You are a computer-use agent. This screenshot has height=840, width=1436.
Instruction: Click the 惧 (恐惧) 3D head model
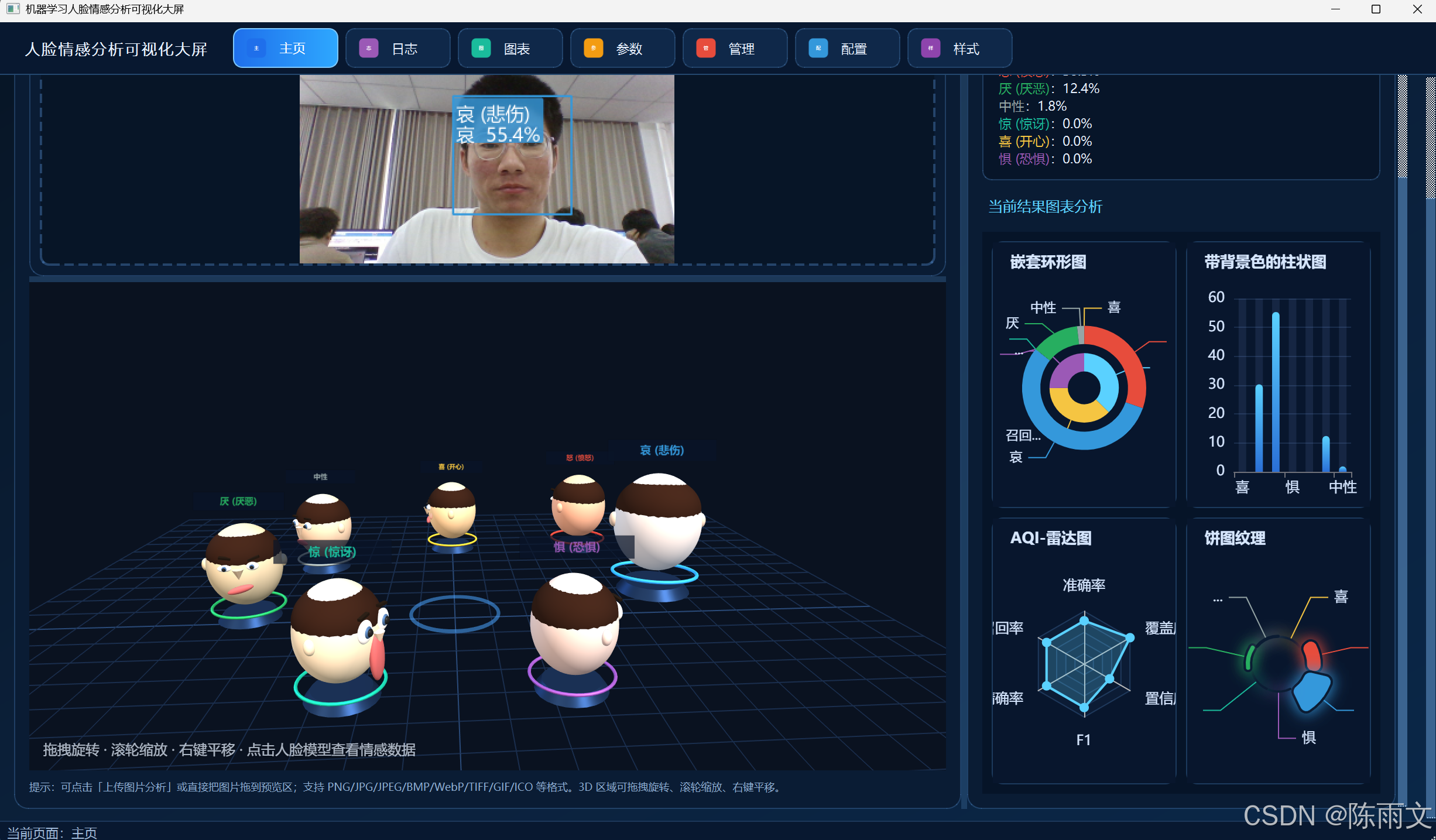coord(575,624)
